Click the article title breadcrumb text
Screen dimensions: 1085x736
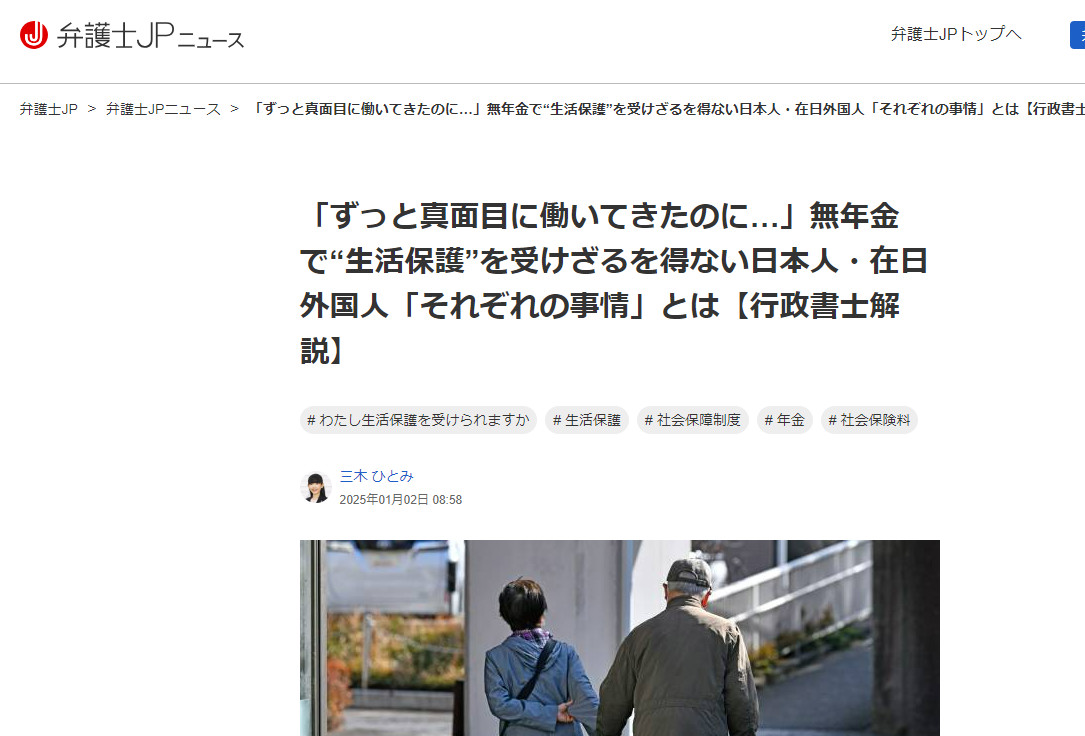668,109
